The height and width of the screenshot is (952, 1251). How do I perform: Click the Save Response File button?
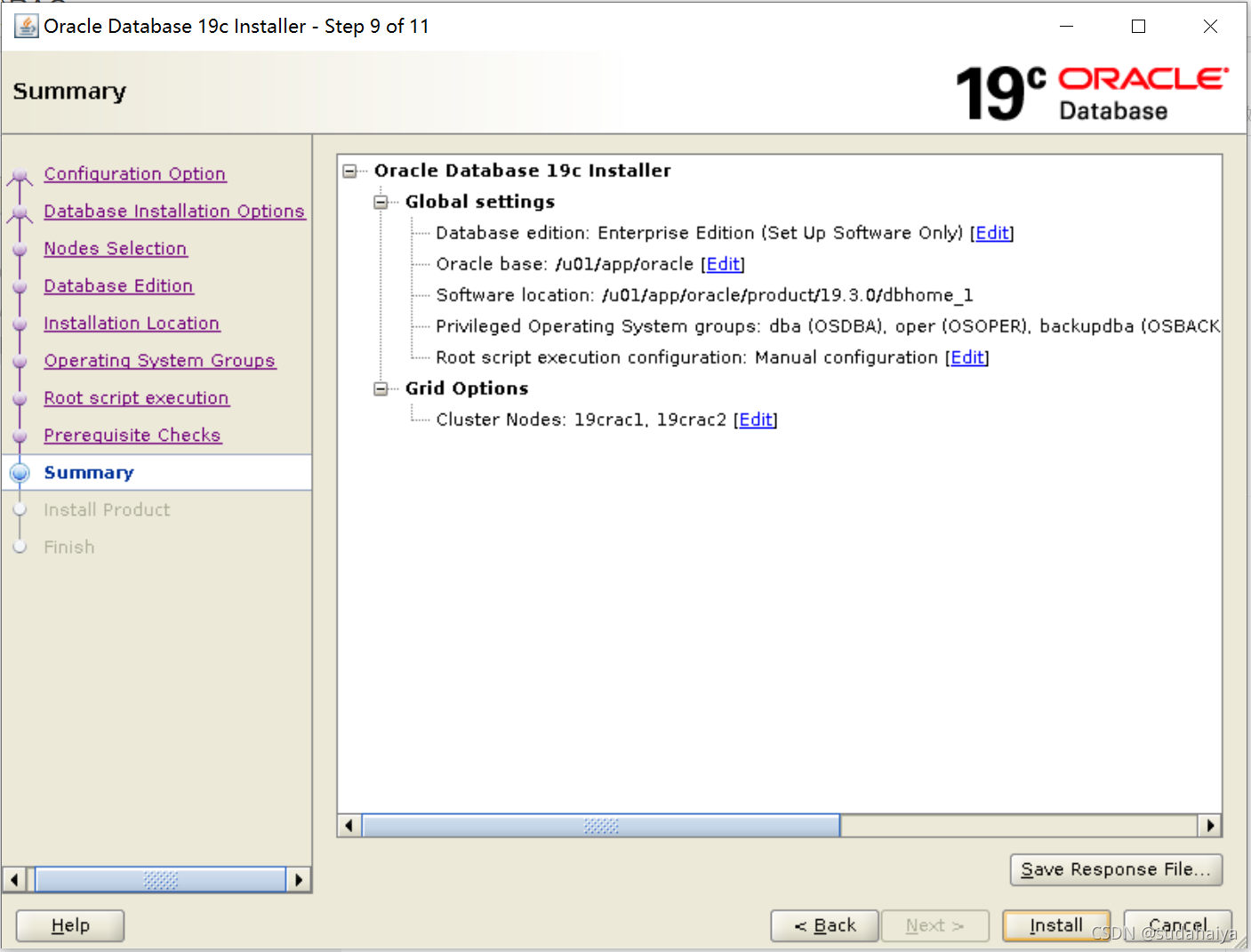pos(1116,869)
